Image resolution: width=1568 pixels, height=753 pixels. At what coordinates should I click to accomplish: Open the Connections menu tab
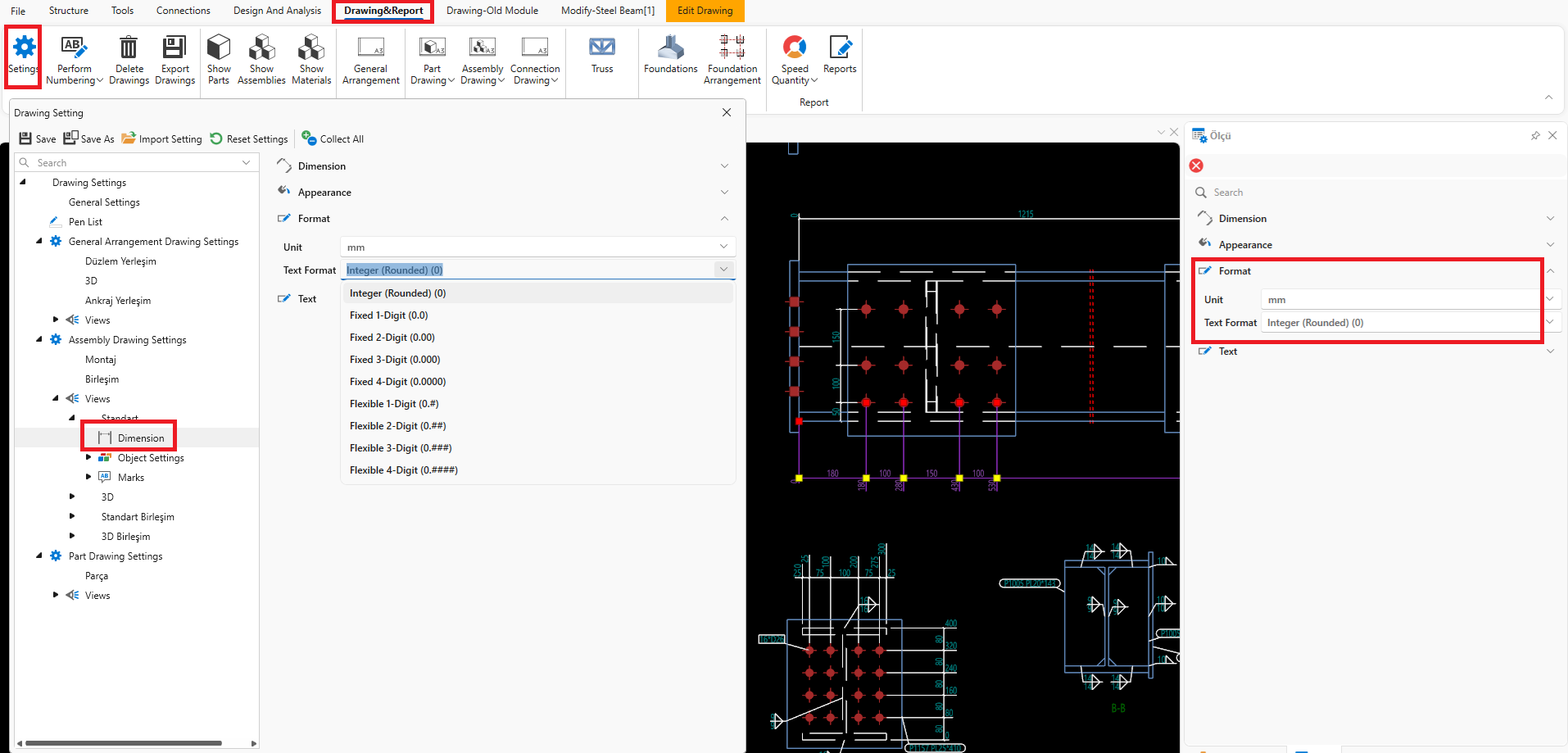tap(184, 11)
